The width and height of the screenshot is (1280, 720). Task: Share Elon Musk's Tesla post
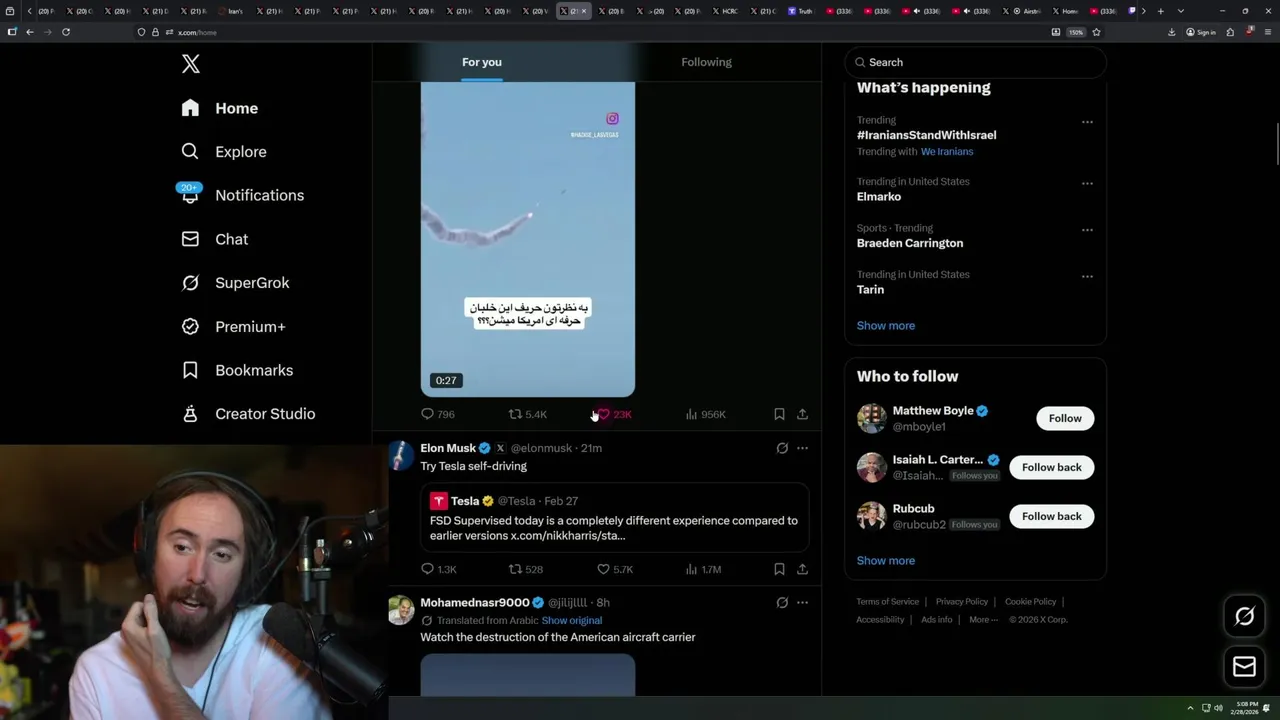tap(802, 569)
